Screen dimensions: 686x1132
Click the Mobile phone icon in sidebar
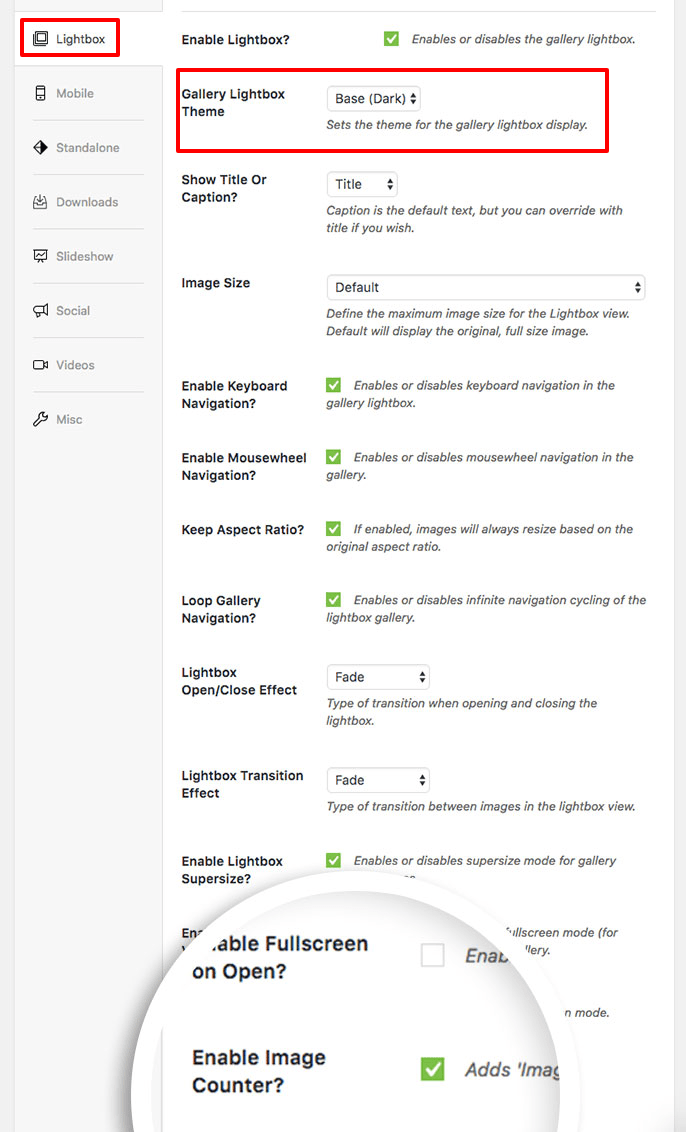click(x=40, y=93)
